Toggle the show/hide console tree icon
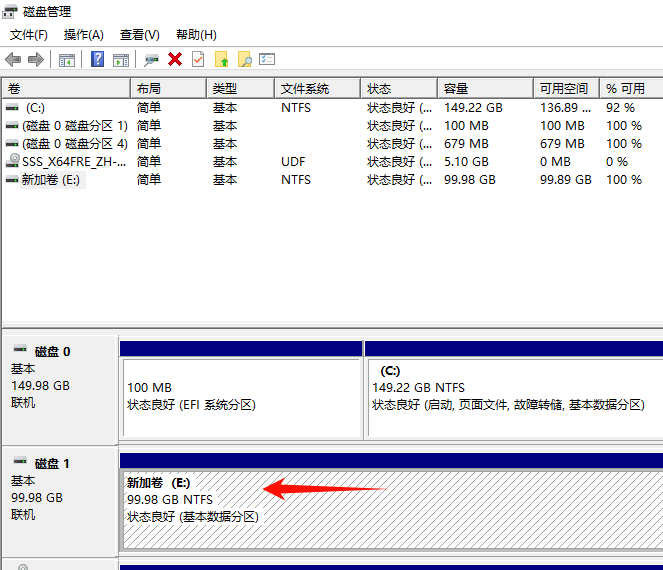Viewport: 663px width, 570px height. [67, 60]
